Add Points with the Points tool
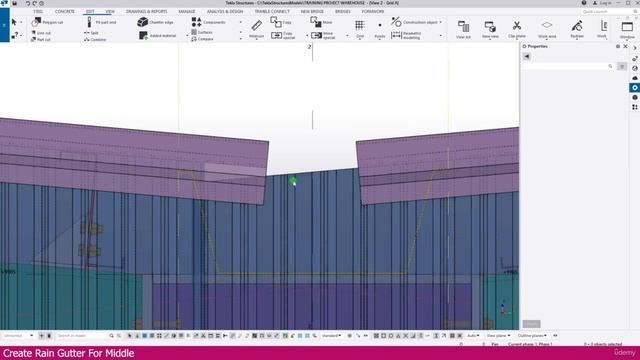The image size is (640, 360). coord(380,29)
